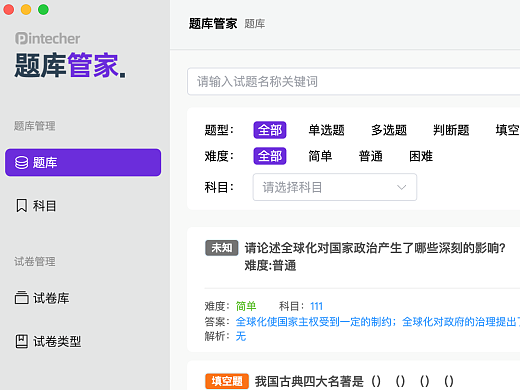520x390 pixels.
Task: Click the green 简单 difficulty value
Action: coord(246,306)
